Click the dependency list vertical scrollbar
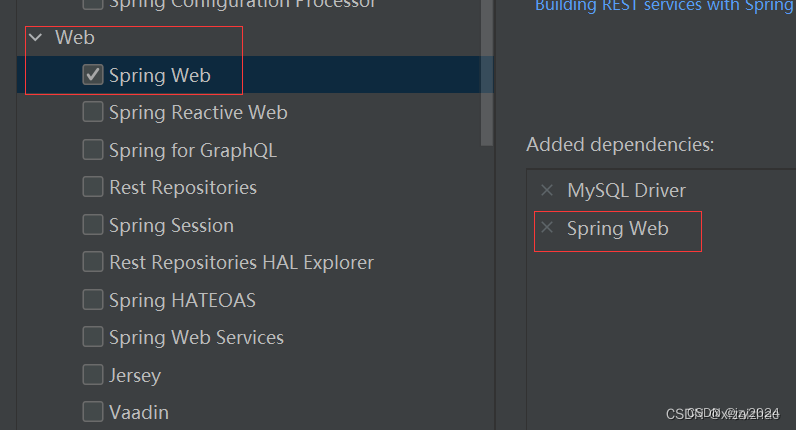Screen dimensions: 796x430 tap(487, 73)
